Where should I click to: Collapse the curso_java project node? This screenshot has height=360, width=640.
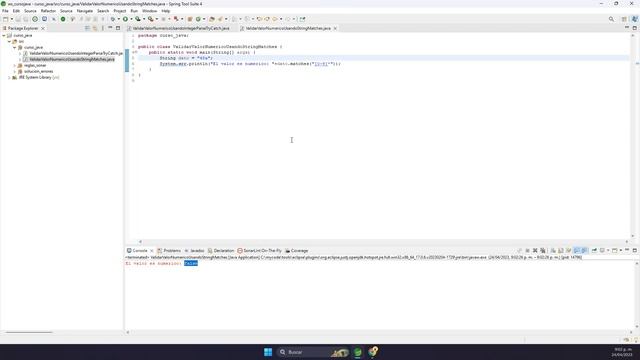pos(4,36)
